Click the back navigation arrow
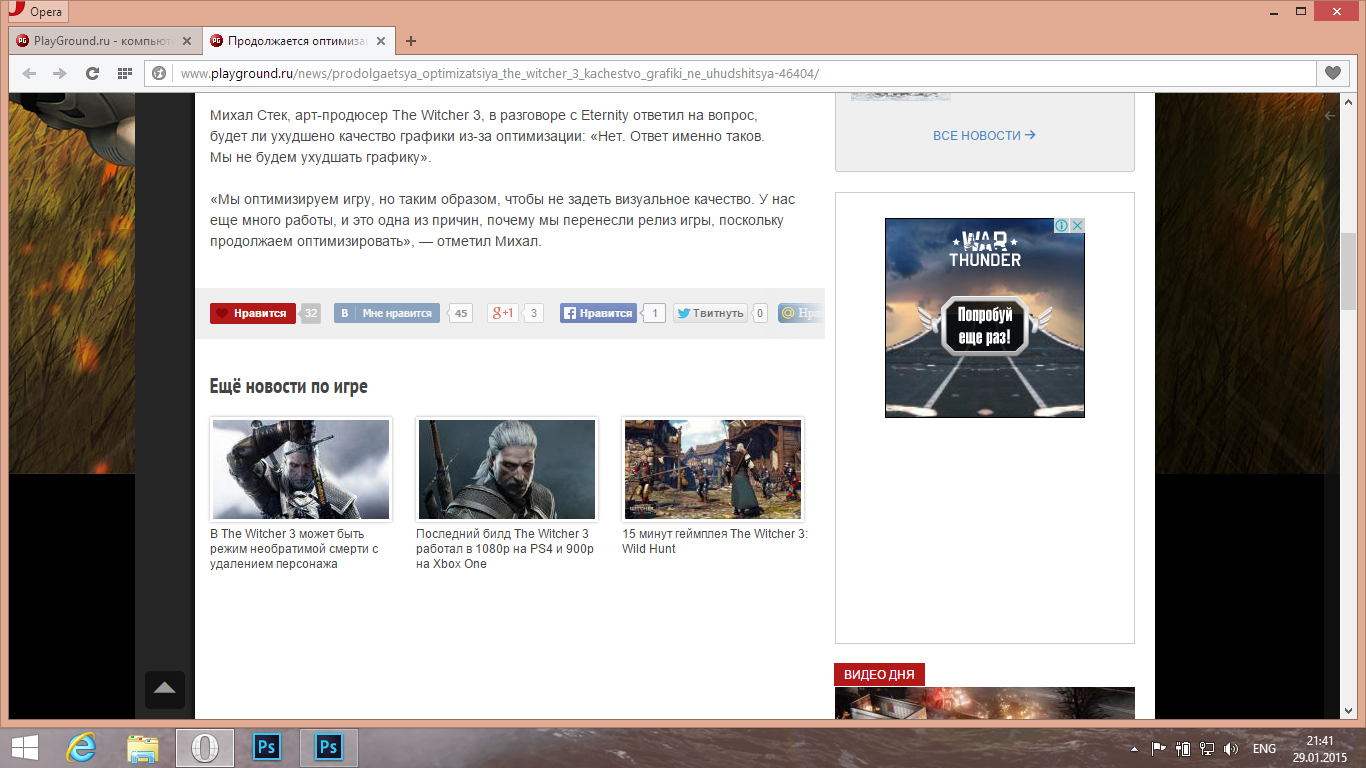This screenshot has width=1366, height=768. 29,73
